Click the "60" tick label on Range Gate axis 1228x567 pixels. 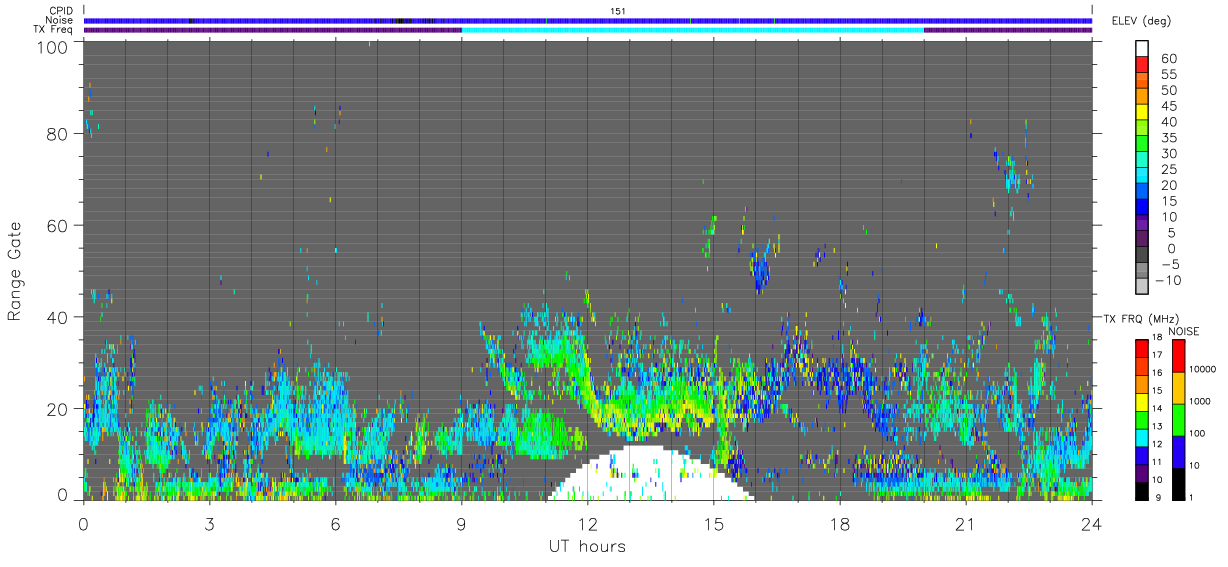pyautogui.click(x=58, y=225)
